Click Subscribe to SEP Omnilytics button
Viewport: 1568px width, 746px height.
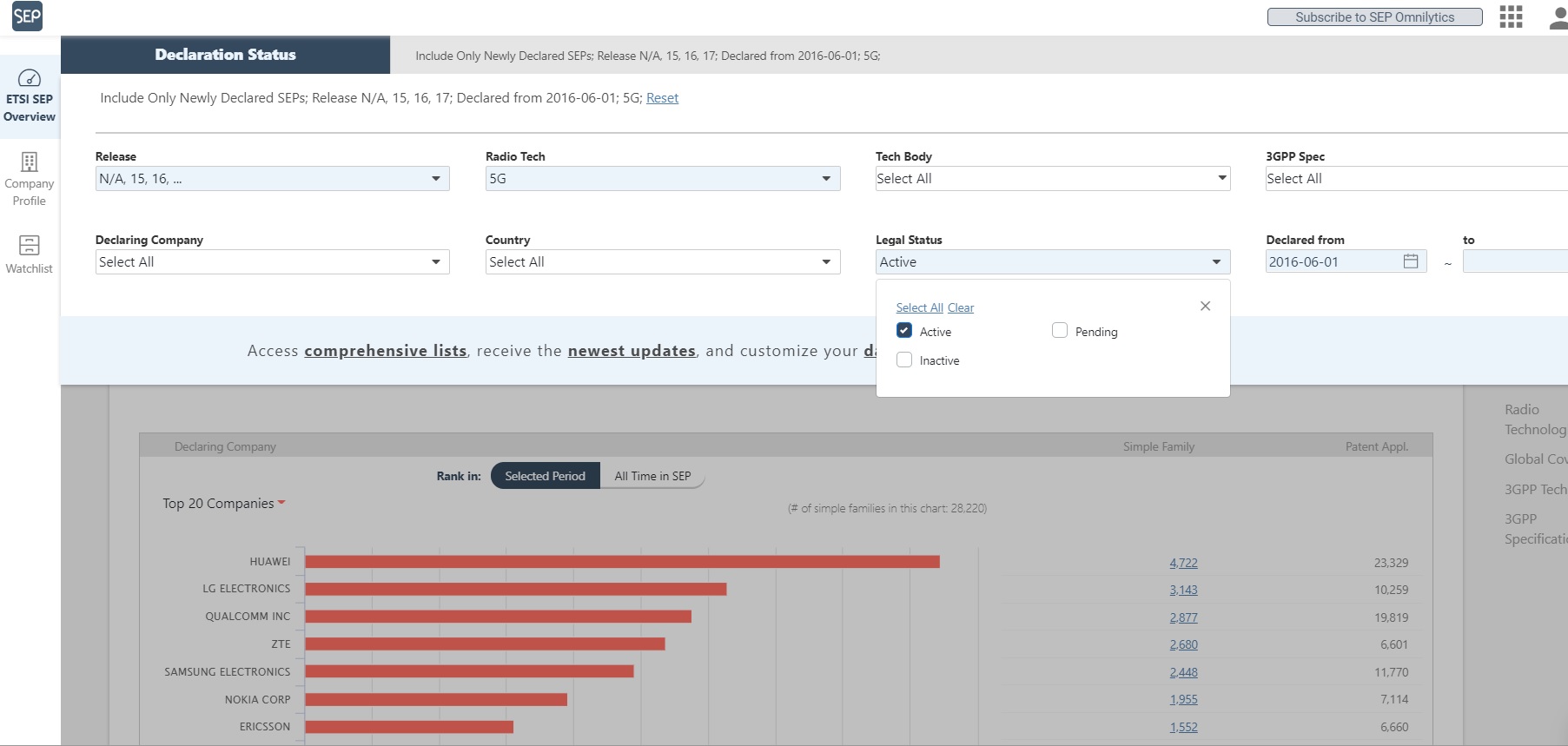coord(1374,17)
